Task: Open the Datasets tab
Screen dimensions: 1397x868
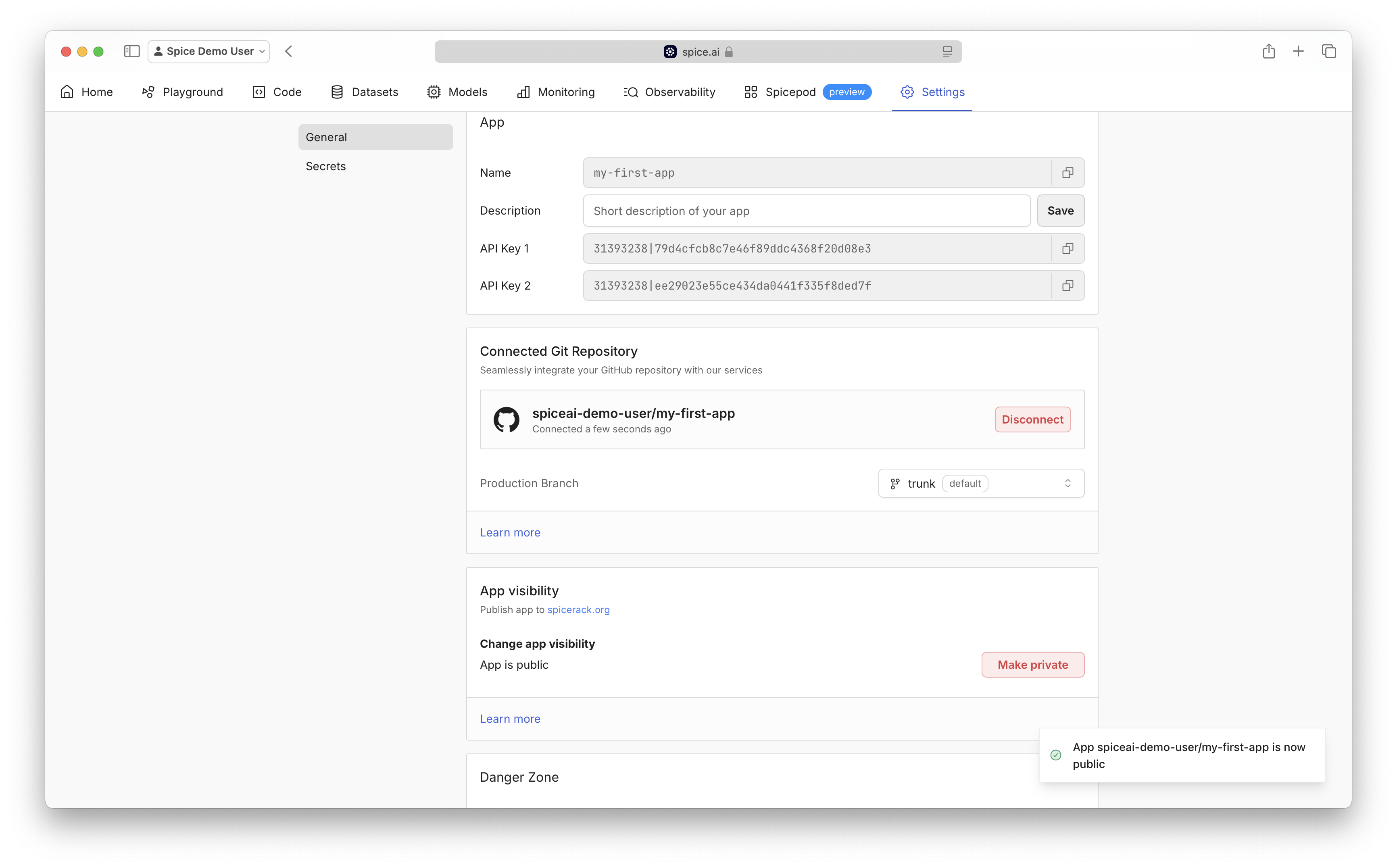Action: tap(365, 92)
